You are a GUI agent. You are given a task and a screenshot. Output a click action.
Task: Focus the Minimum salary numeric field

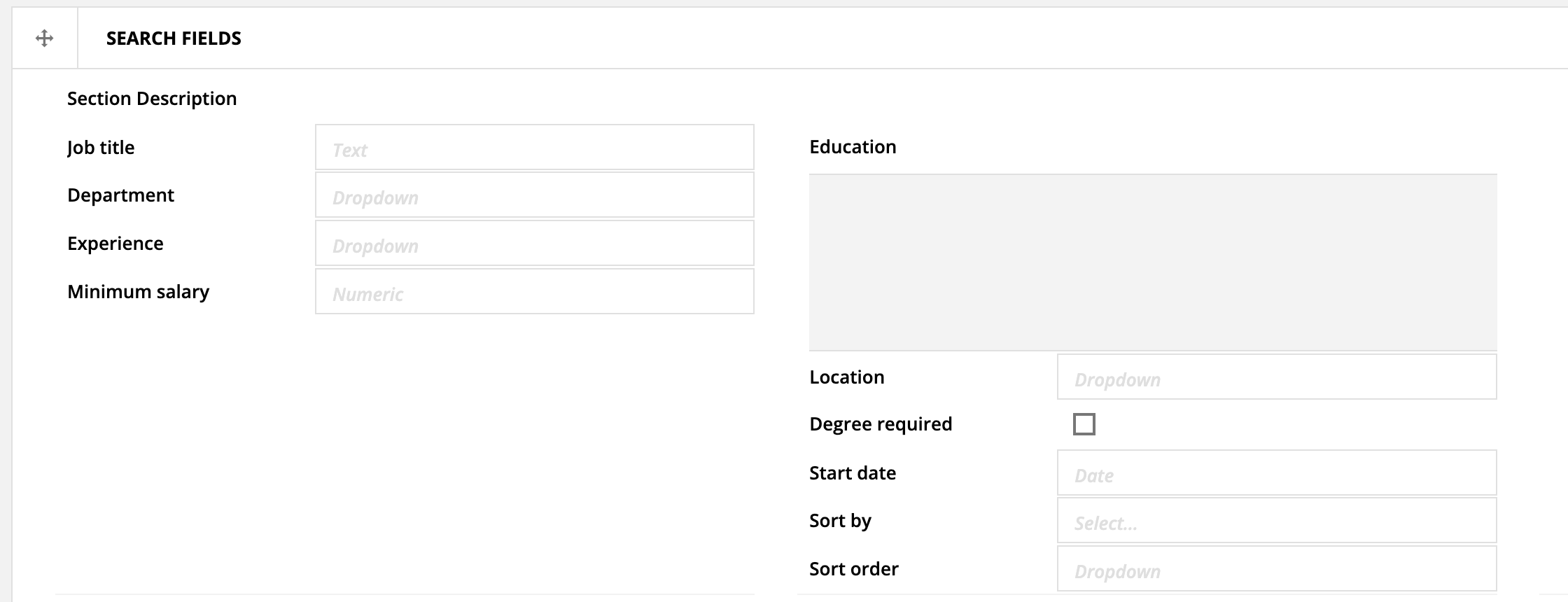point(534,292)
